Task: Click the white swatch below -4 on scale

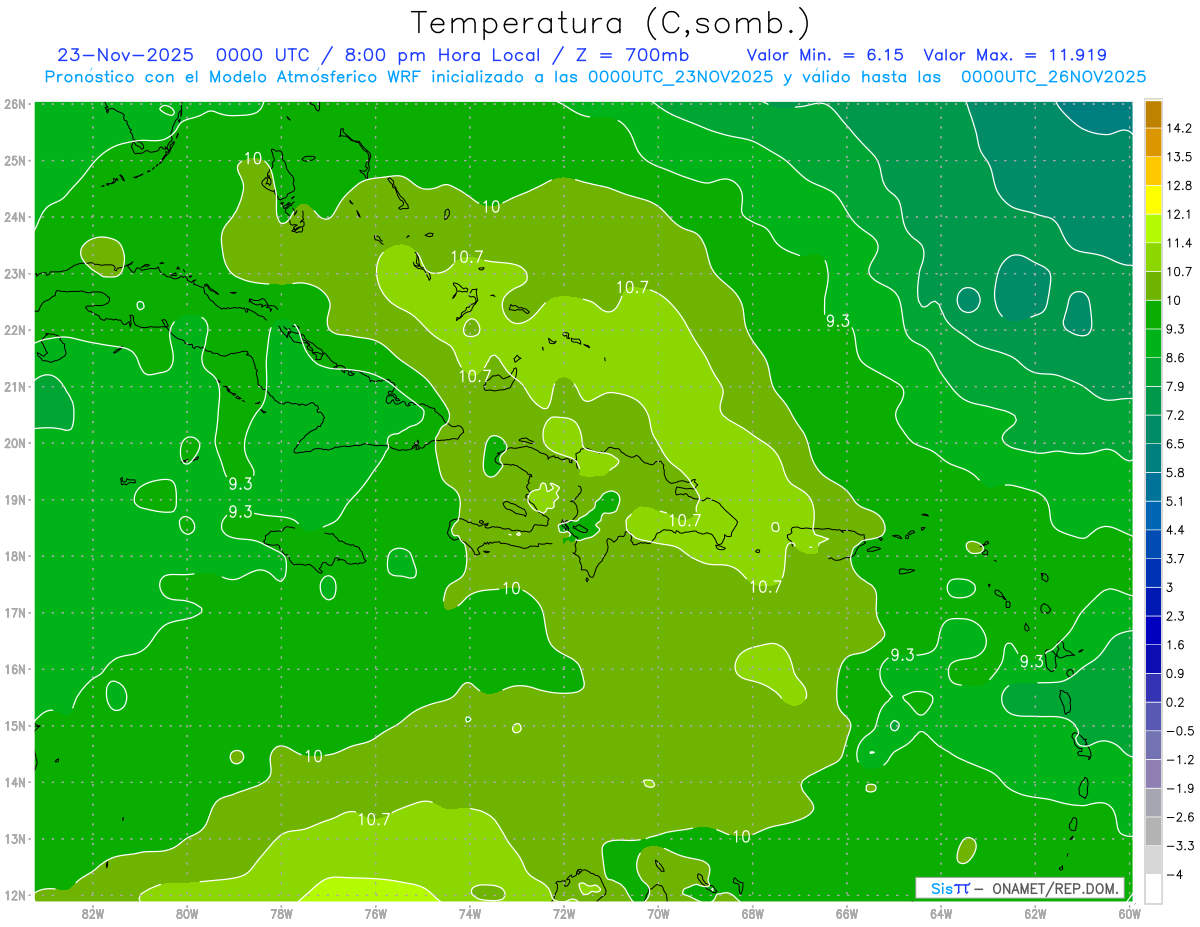Action: [1153, 888]
